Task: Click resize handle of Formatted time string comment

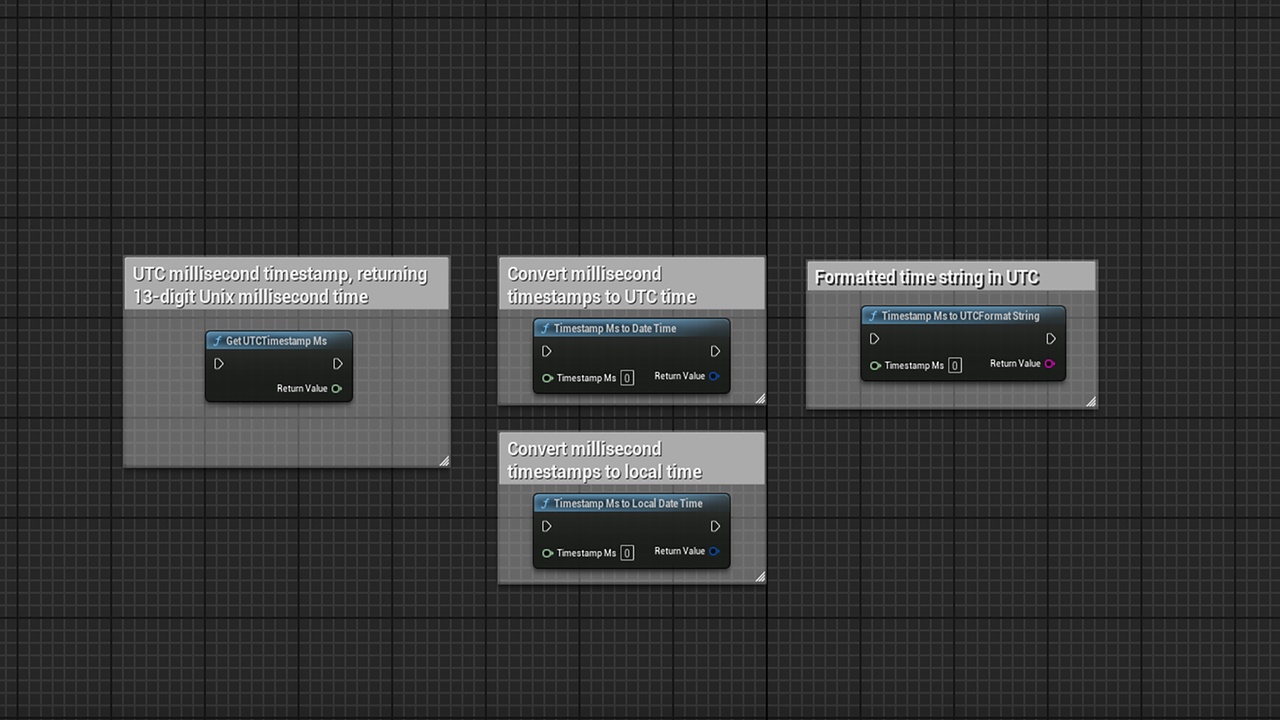Action: [1091, 402]
